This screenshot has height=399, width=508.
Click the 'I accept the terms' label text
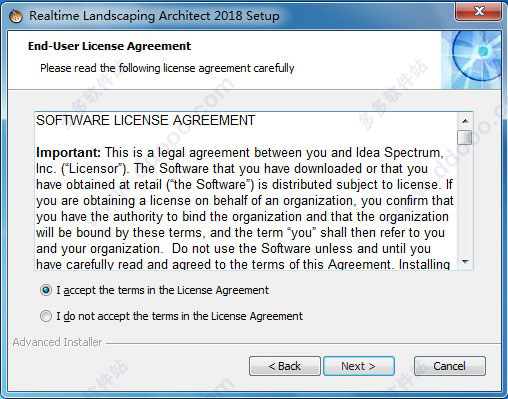(x=162, y=290)
